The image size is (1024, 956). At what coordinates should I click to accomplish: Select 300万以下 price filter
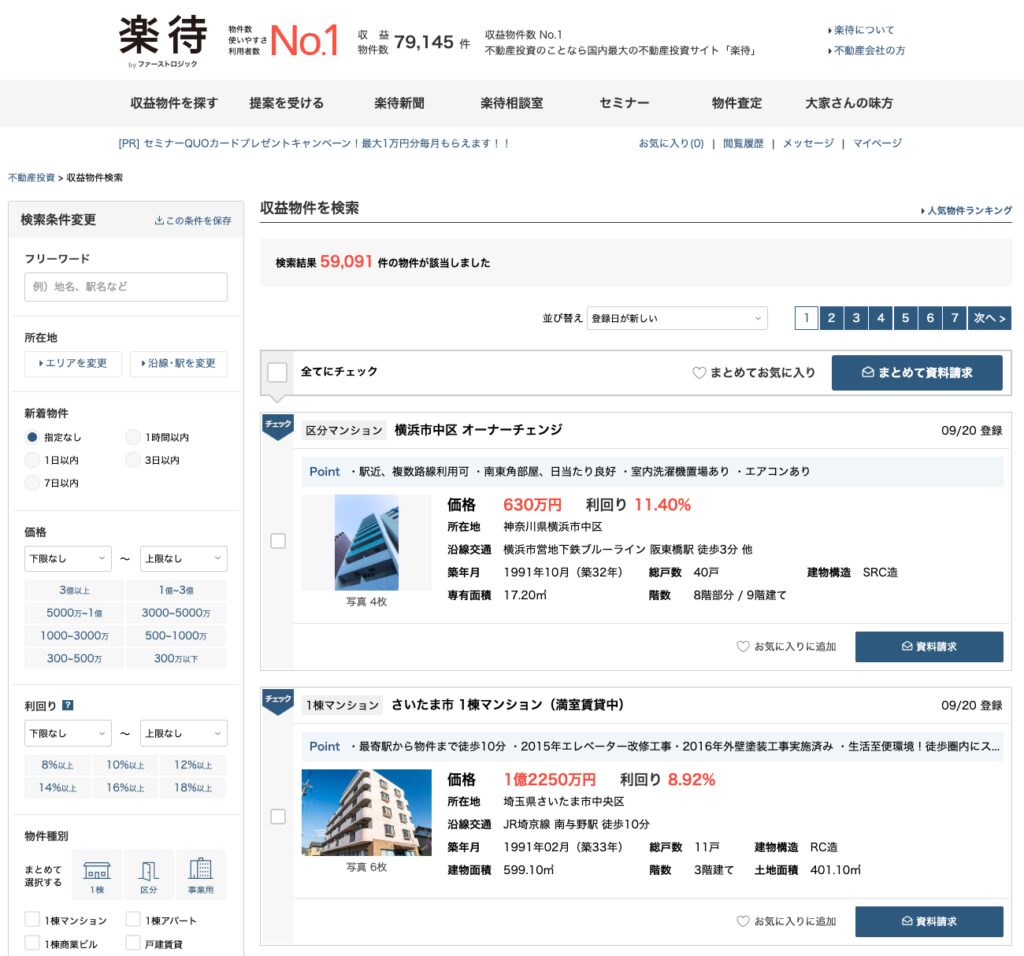pos(176,658)
